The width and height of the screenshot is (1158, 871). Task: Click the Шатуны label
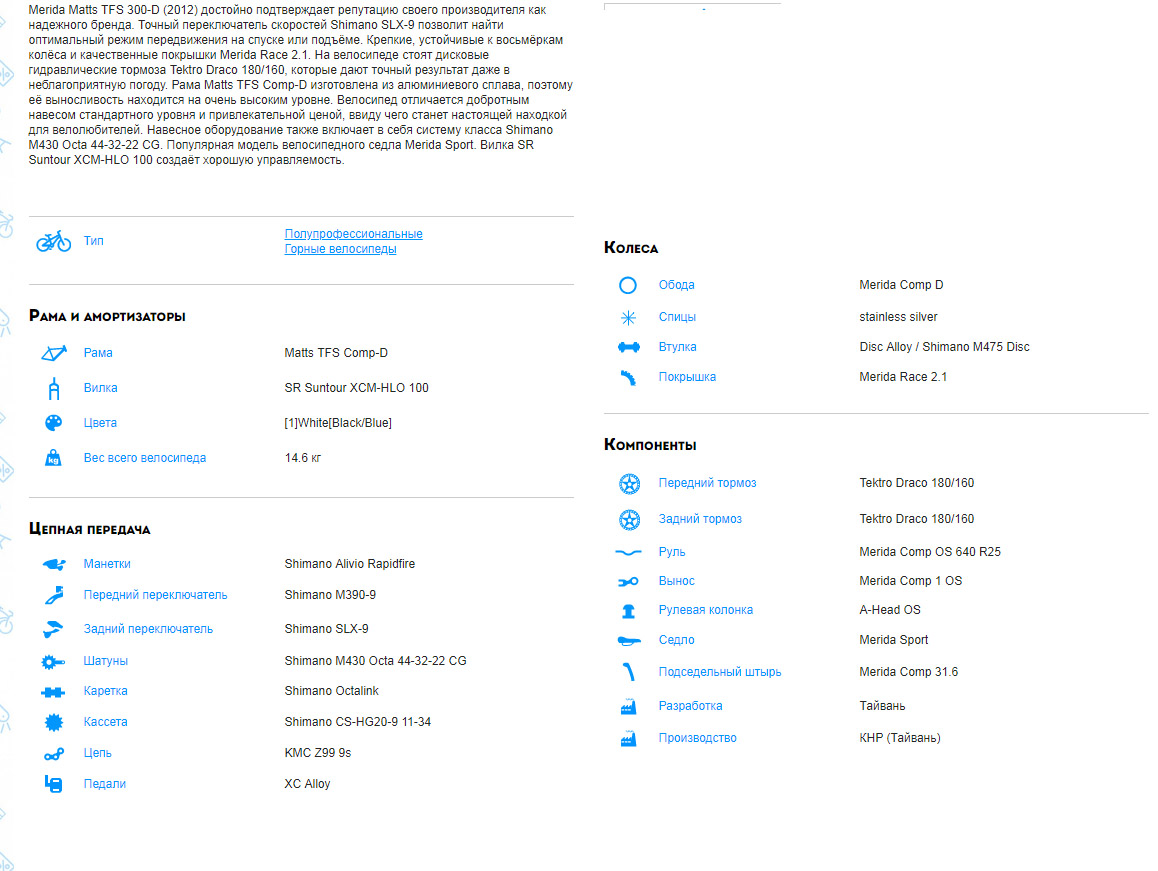pos(106,660)
